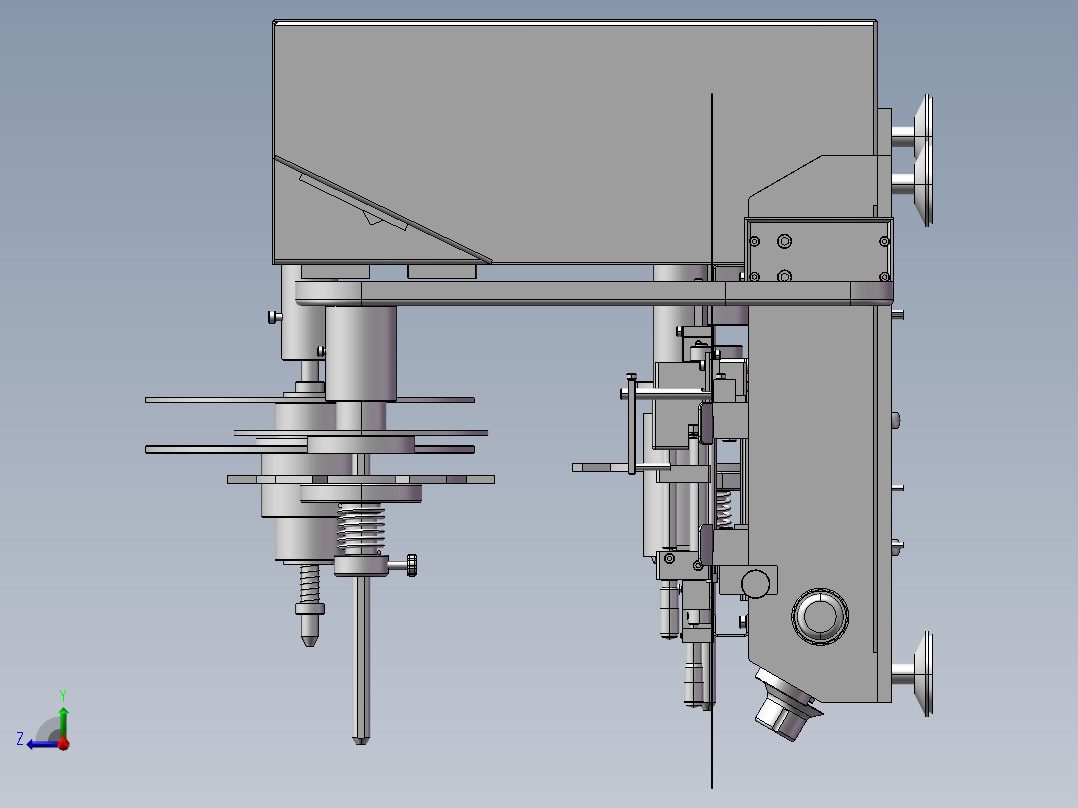The image size is (1078, 808).
Task: Select the horizontal support arm under the hopper
Action: [594, 293]
